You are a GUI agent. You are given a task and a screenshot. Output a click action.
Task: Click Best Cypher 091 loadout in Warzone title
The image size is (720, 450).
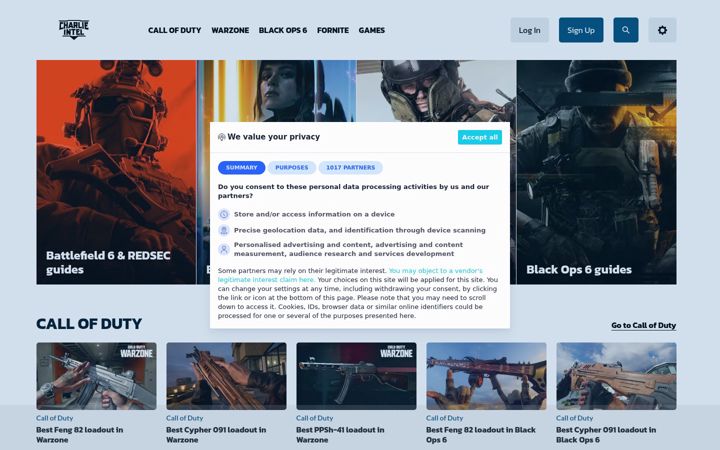tap(216, 435)
